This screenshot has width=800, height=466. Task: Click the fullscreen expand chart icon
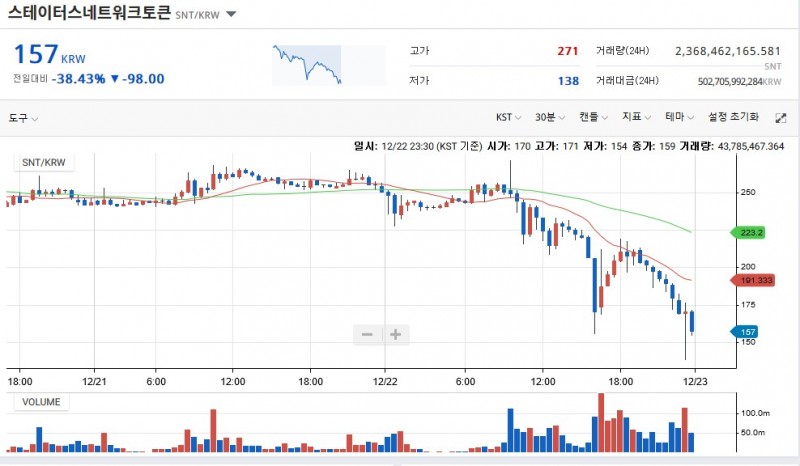coord(781,117)
